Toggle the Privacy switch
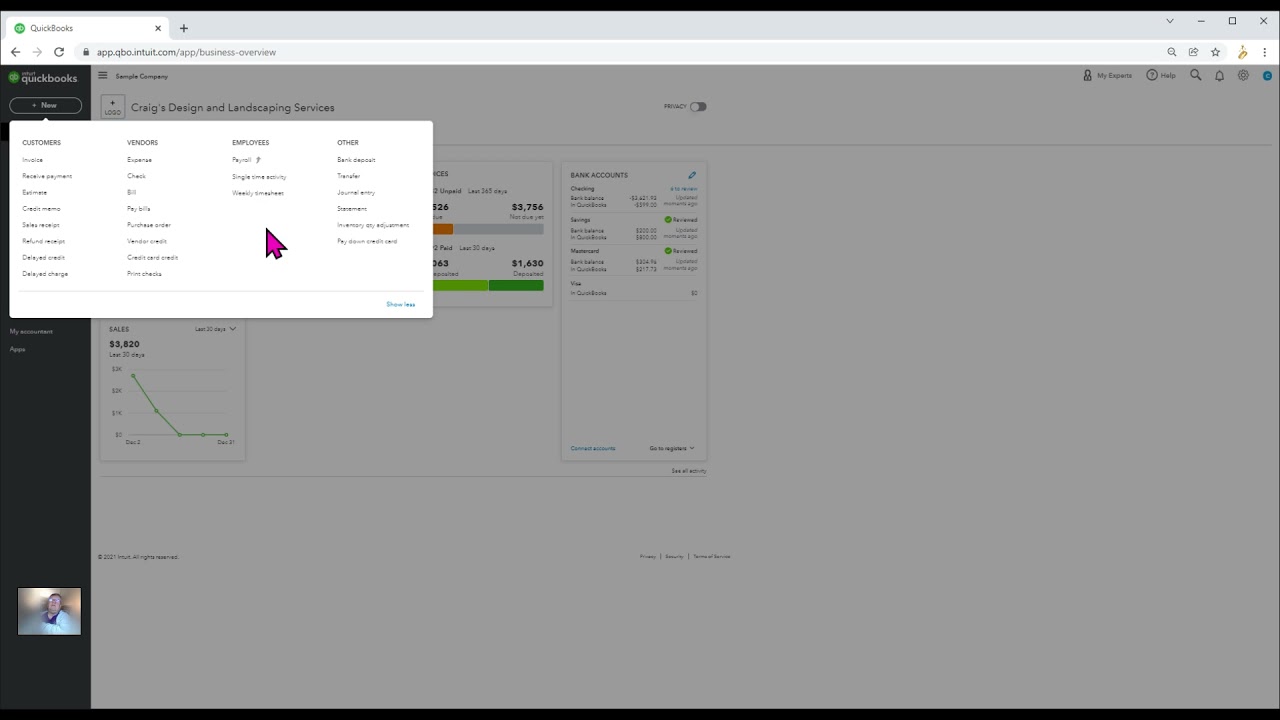 698,107
